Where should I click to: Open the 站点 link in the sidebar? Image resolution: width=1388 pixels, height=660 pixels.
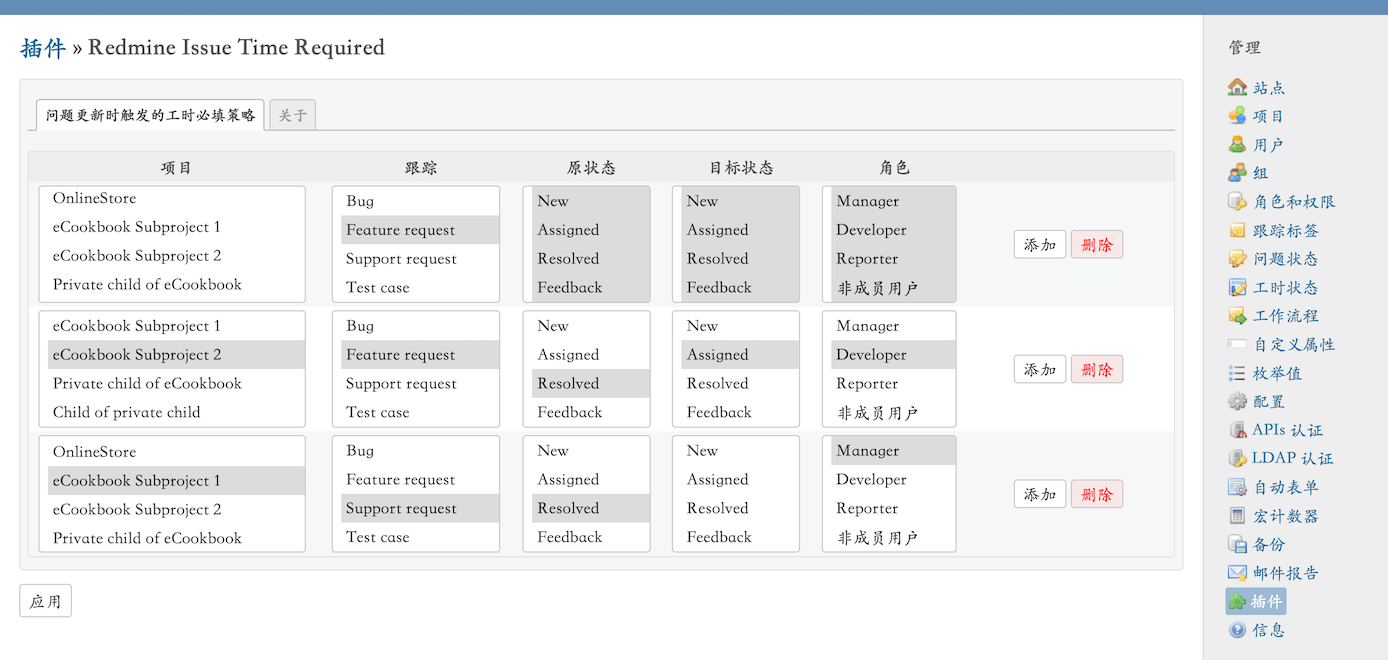(x=1269, y=87)
